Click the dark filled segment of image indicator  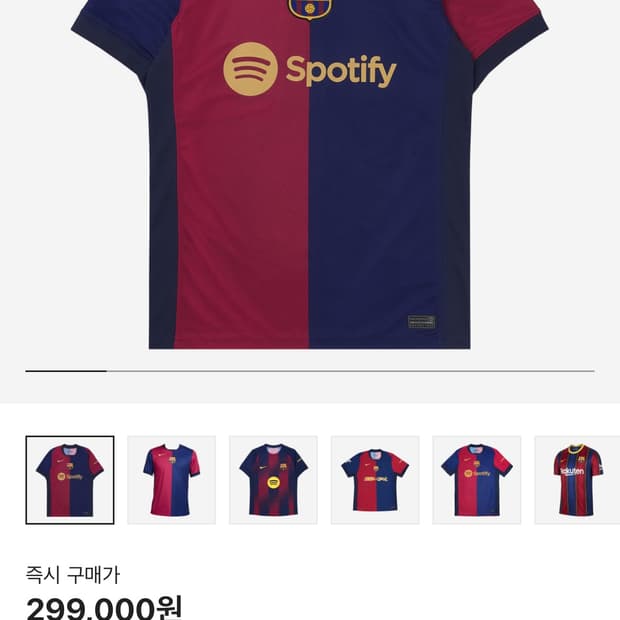click(x=66, y=371)
